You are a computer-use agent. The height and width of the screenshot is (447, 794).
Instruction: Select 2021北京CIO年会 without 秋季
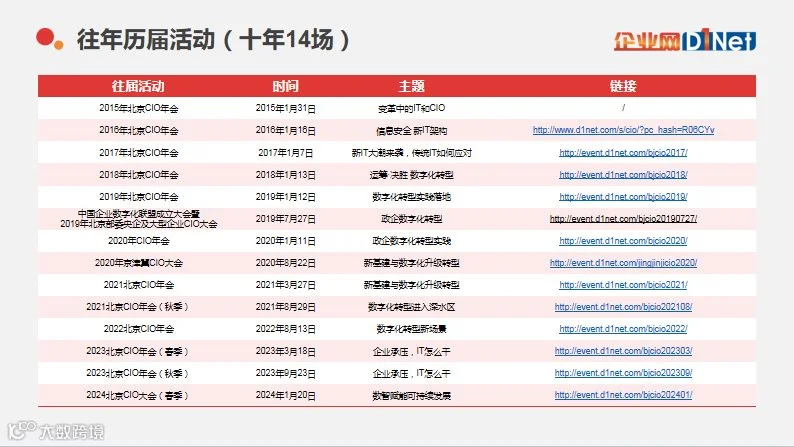click(139, 285)
